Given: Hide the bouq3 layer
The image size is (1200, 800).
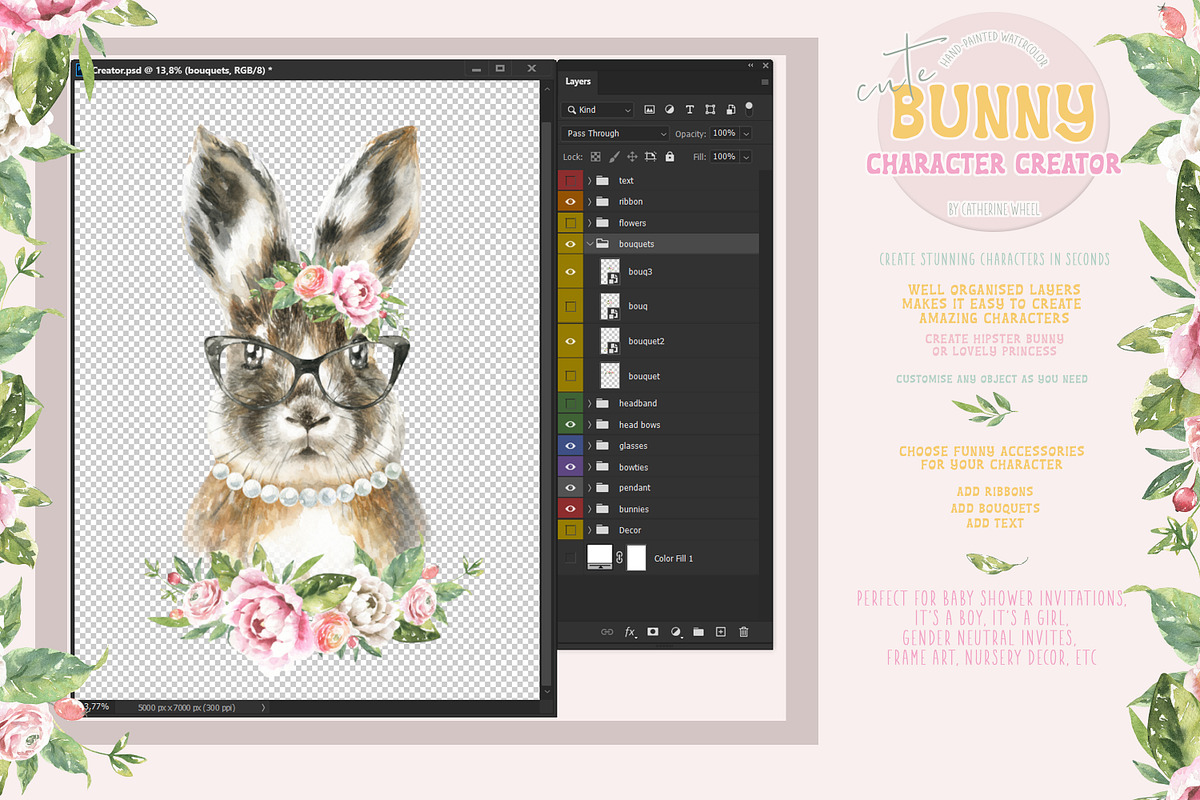Looking at the screenshot, I should (571, 271).
